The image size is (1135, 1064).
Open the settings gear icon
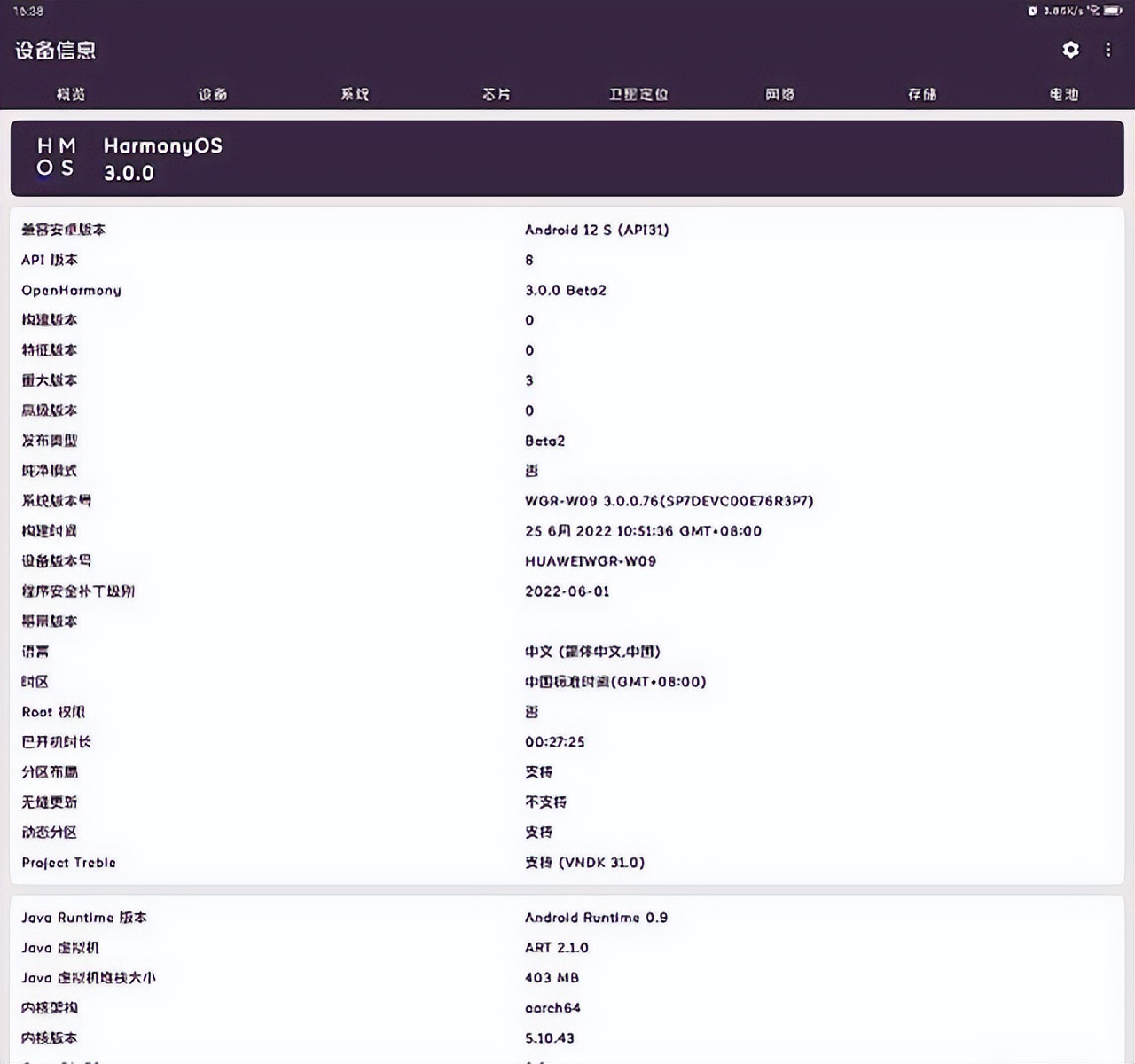[x=1070, y=50]
